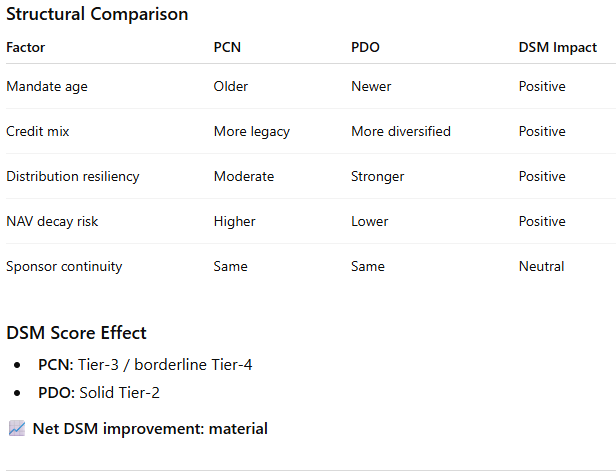Select the PDO Solid Tier-2 bullet item

click(x=113, y=393)
